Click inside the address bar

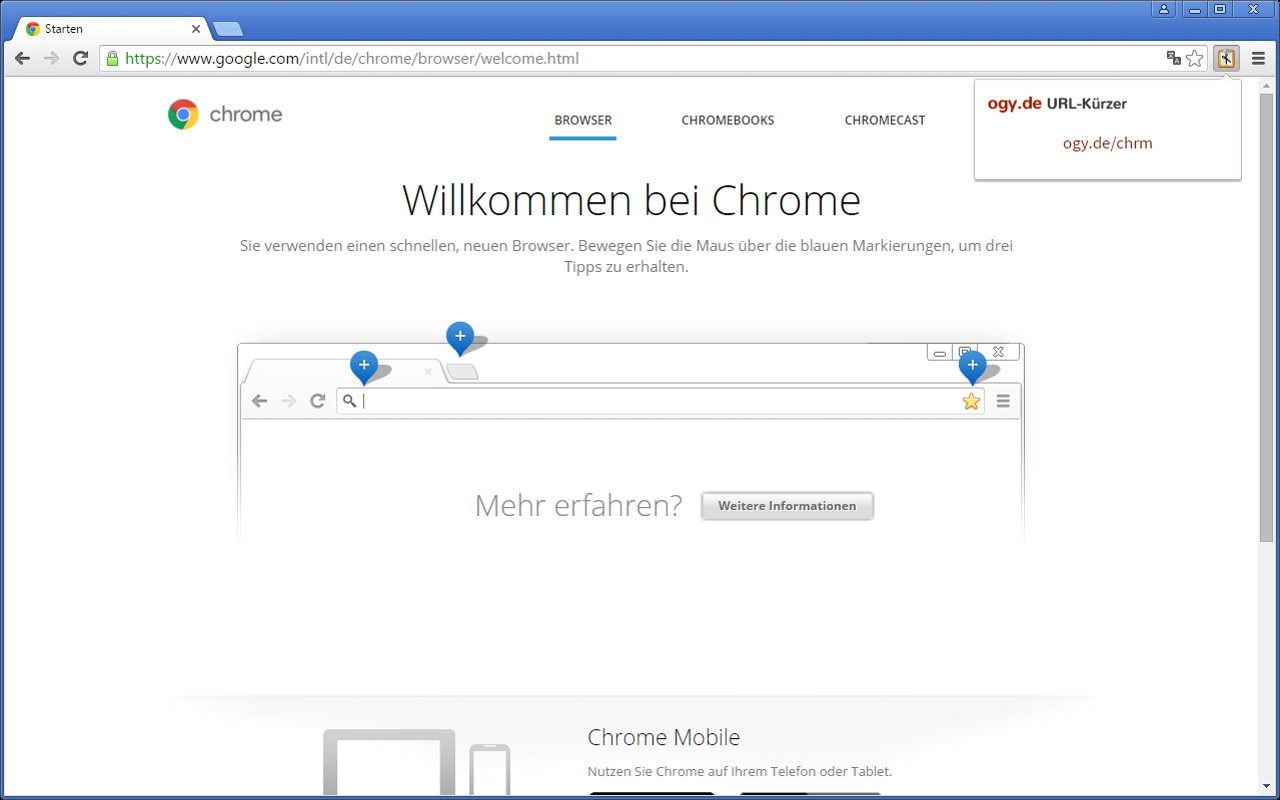point(600,58)
